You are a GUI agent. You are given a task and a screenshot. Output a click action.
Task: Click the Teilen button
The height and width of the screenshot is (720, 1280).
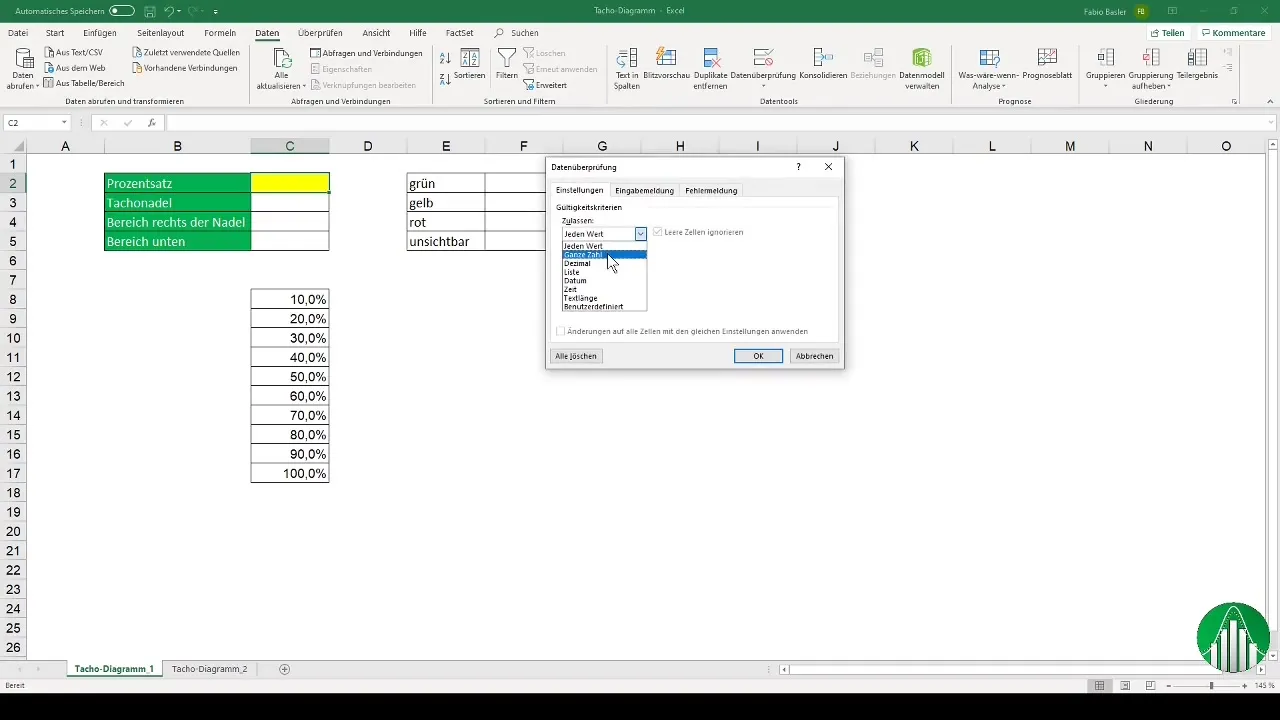(1167, 33)
